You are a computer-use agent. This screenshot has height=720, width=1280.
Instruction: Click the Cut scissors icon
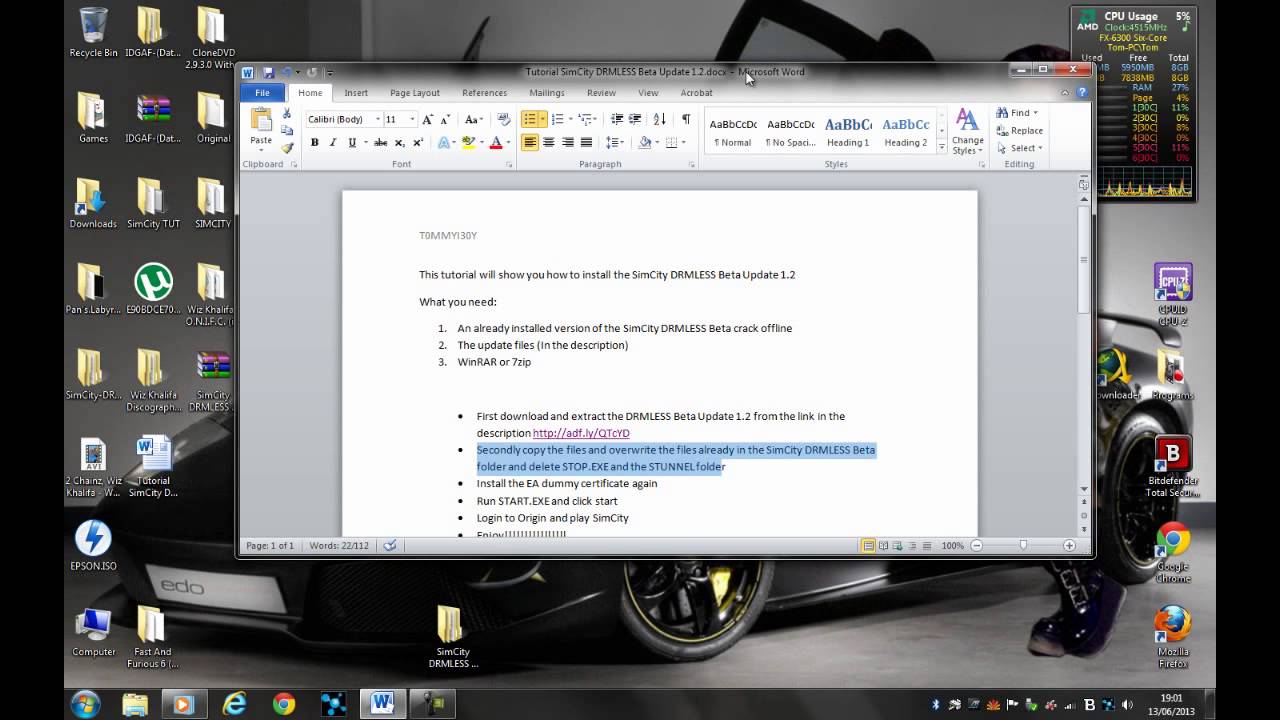287,114
